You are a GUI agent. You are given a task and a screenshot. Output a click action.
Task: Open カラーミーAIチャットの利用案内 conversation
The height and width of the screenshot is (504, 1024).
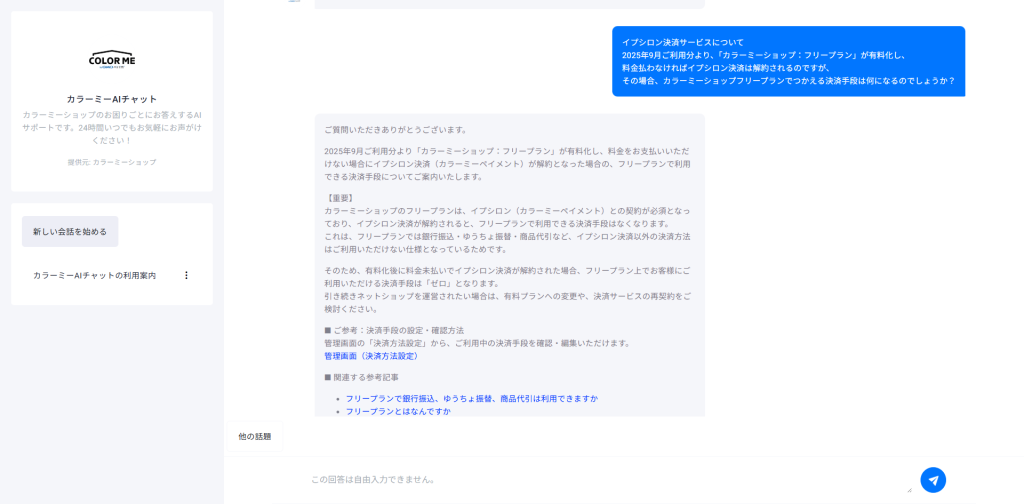point(95,276)
